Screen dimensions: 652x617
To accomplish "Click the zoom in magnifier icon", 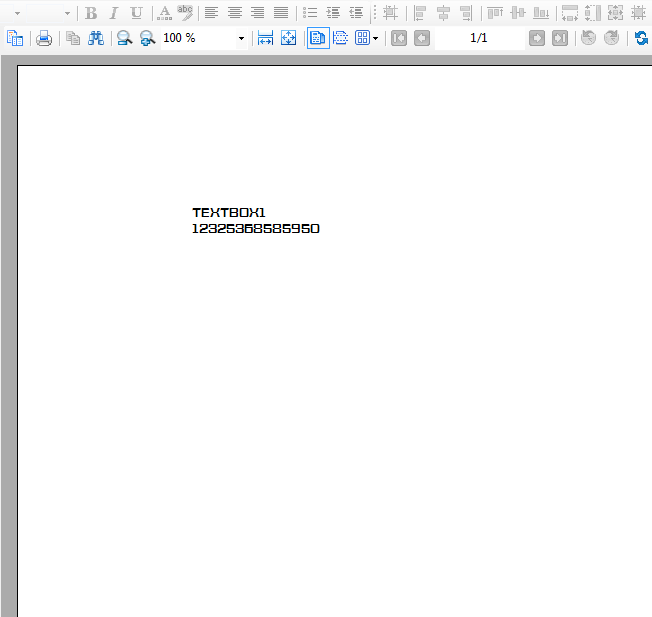I will [124, 38].
